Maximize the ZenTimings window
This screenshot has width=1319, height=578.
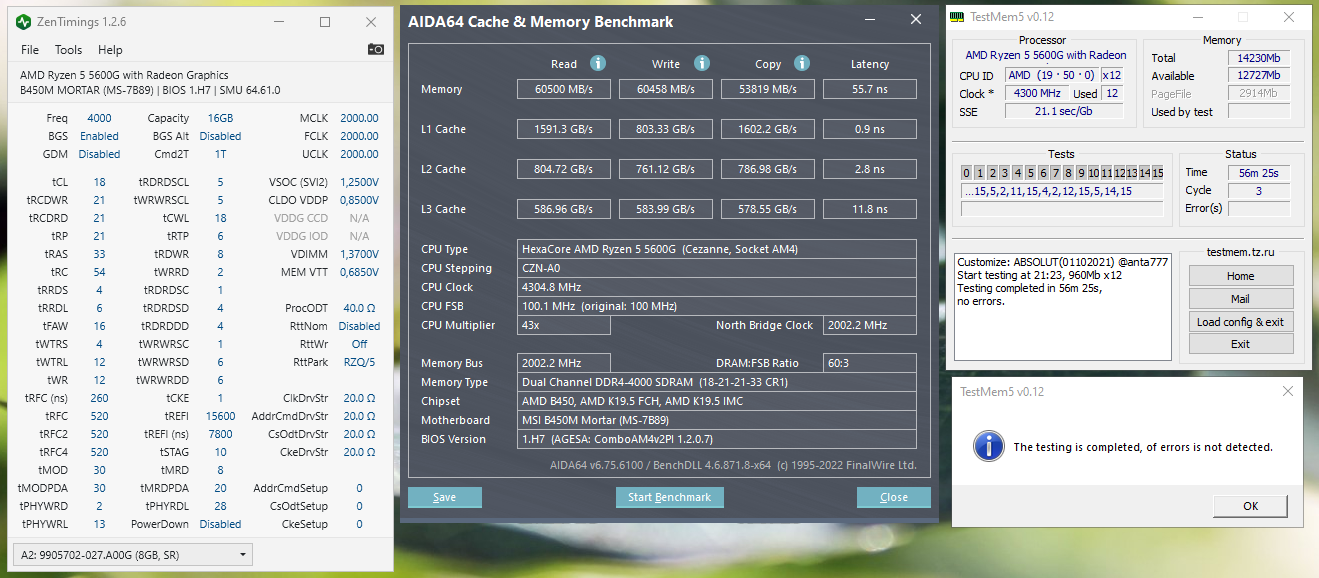(x=324, y=21)
